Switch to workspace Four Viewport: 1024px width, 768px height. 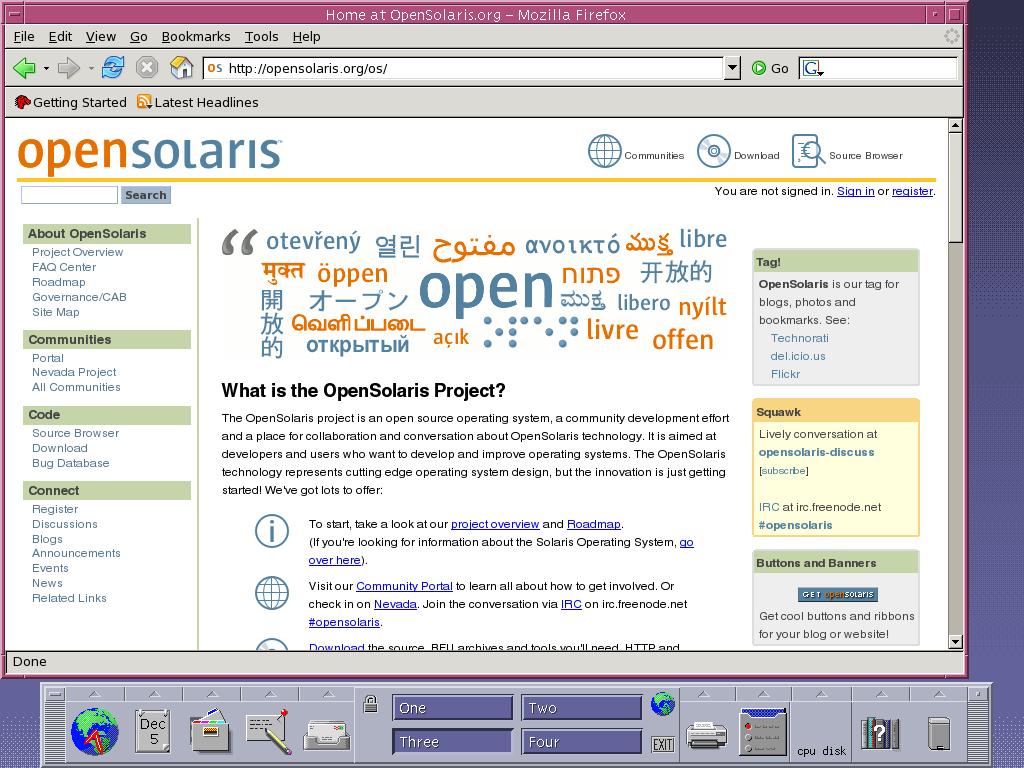click(581, 742)
